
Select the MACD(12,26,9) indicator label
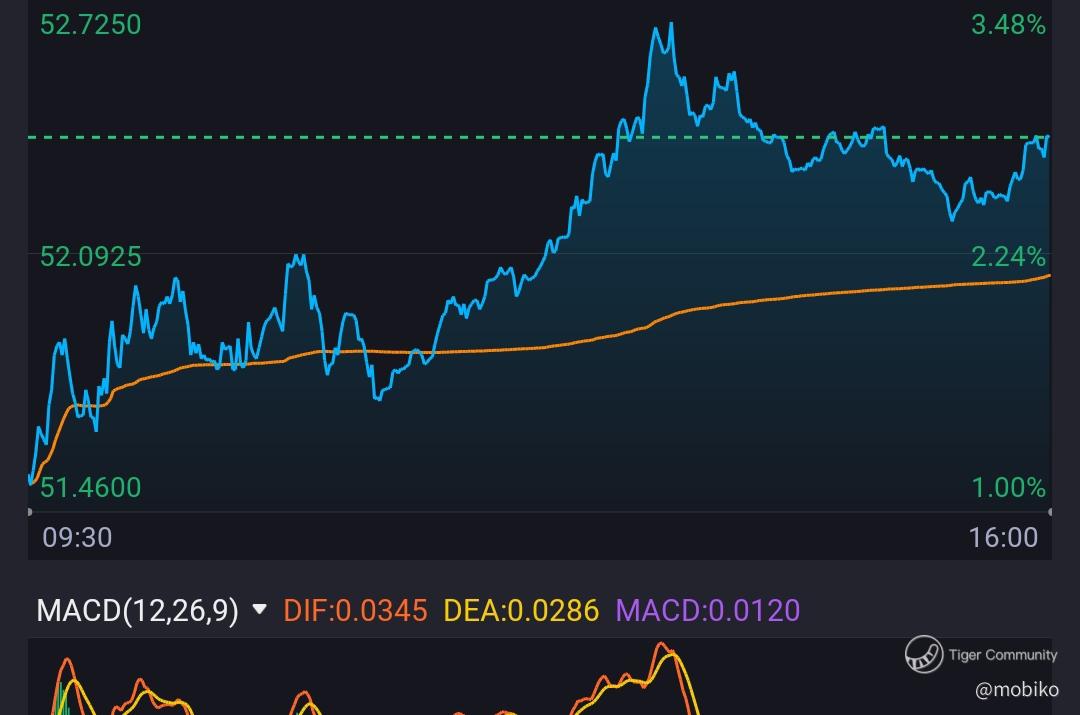click(137, 610)
